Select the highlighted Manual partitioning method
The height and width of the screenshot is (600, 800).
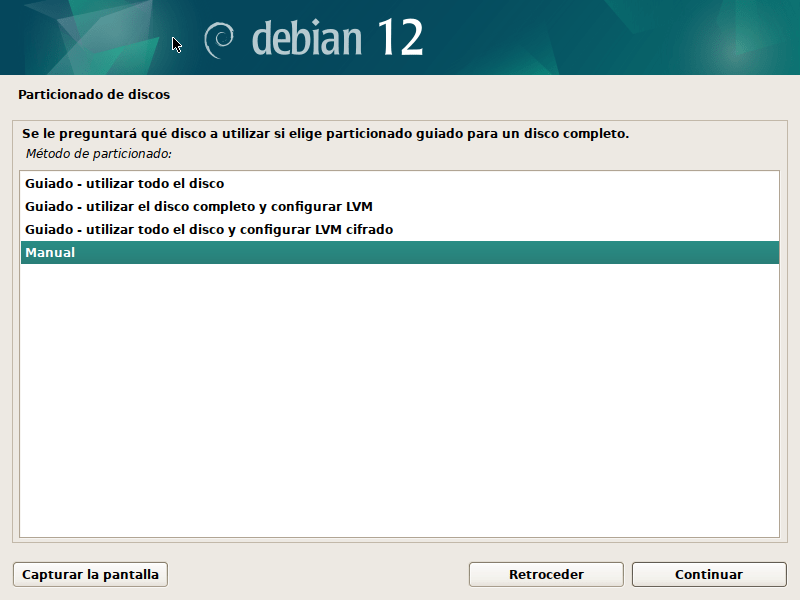pos(399,253)
